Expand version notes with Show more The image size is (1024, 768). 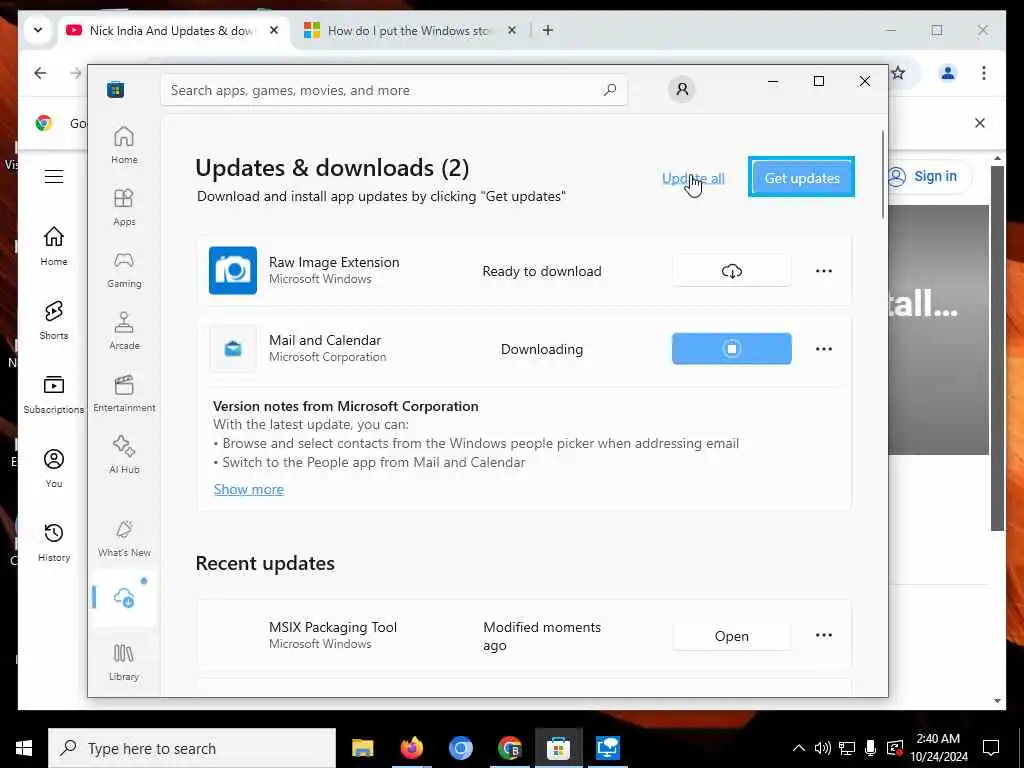pos(249,489)
